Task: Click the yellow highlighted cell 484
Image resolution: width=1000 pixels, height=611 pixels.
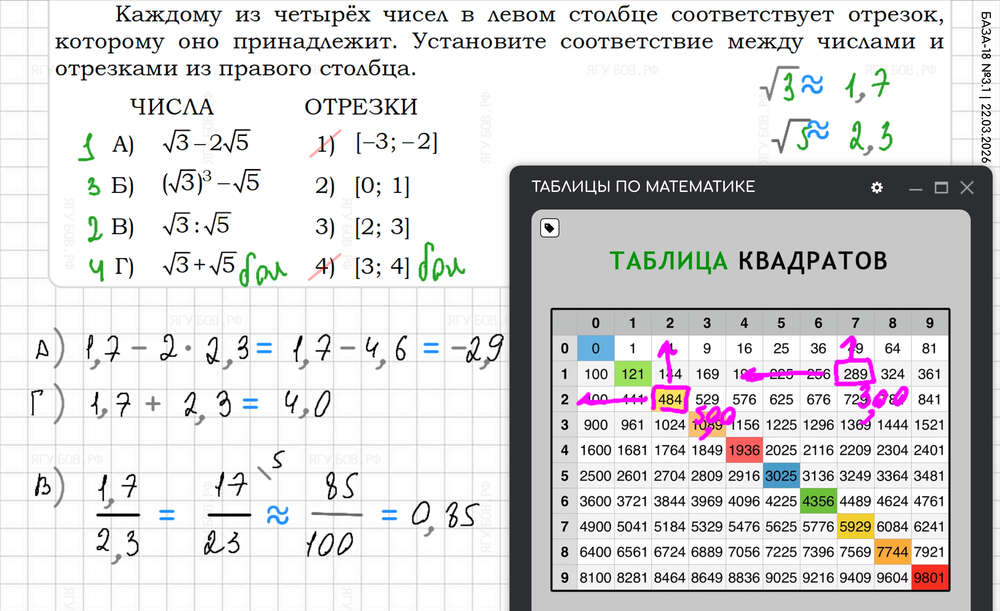Action: (x=668, y=399)
